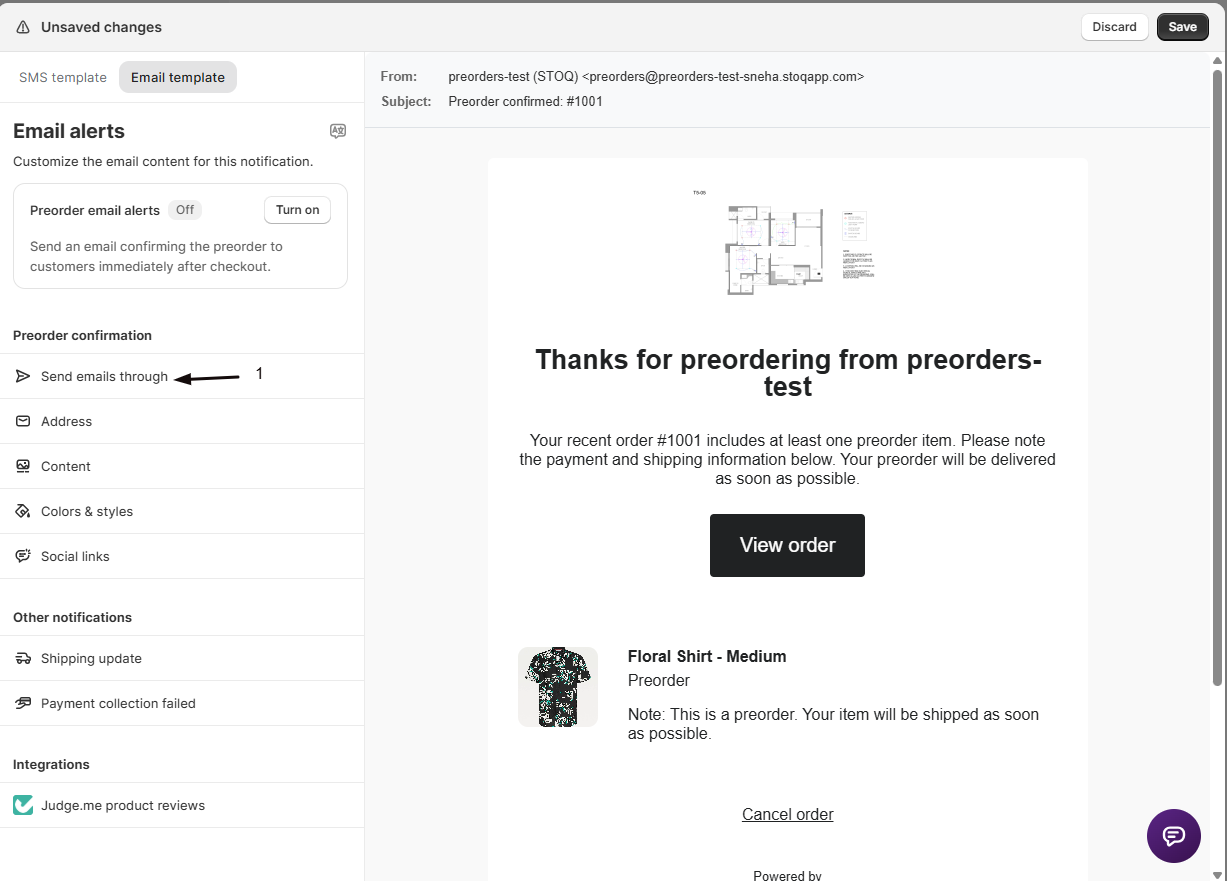1227x881 pixels.
Task: Click the Payment collection failed icon
Action: tap(23, 703)
